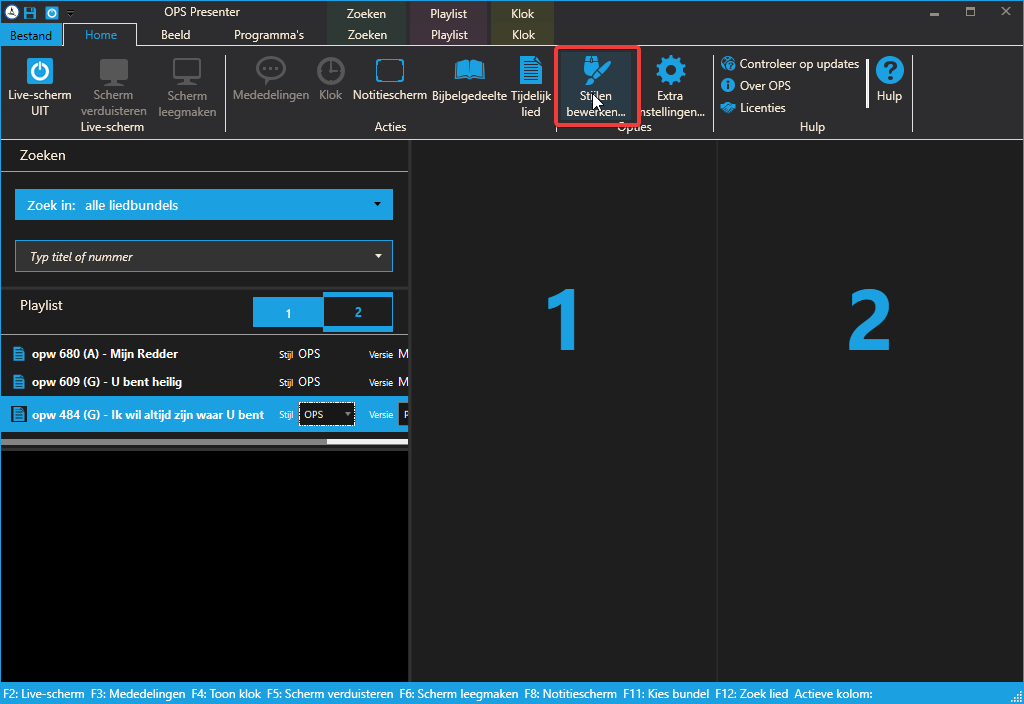Toggle Scherm verduisteren
The height and width of the screenshot is (704, 1024).
pyautogui.click(x=114, y=87)
